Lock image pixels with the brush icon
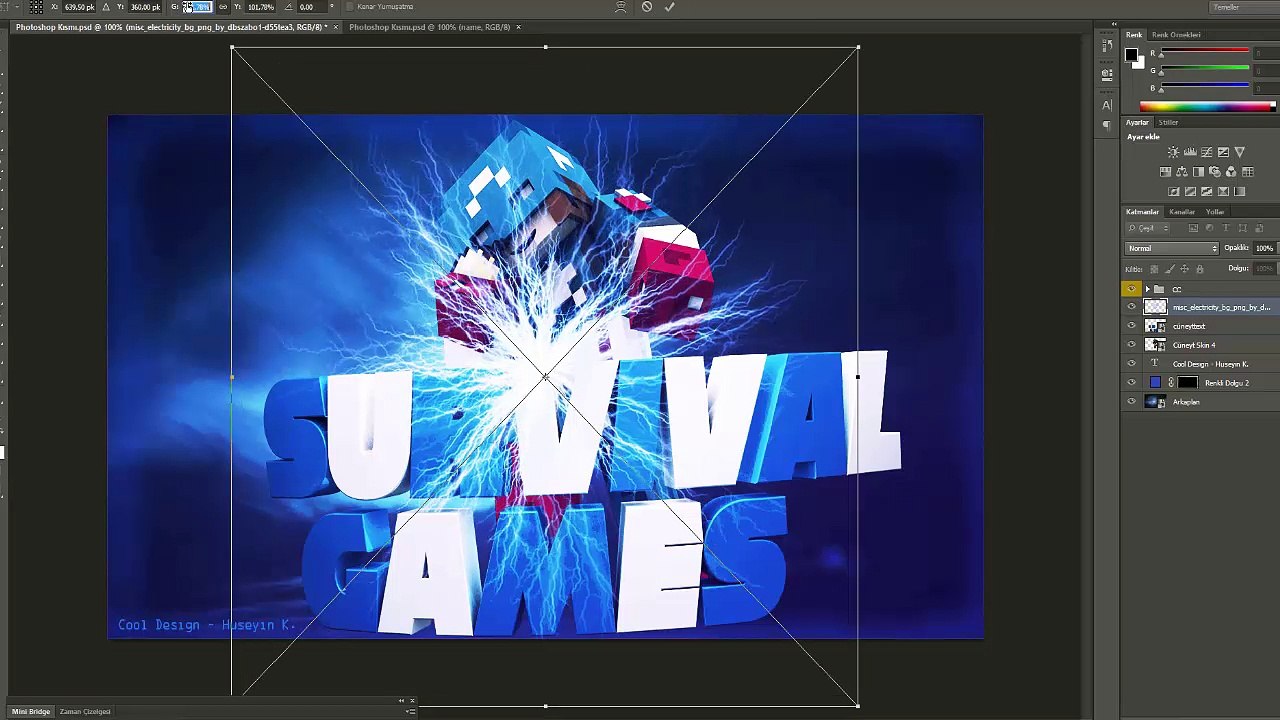This screenshot has height=720, width=1280. pyautogui.click(x=1170, y=269)
